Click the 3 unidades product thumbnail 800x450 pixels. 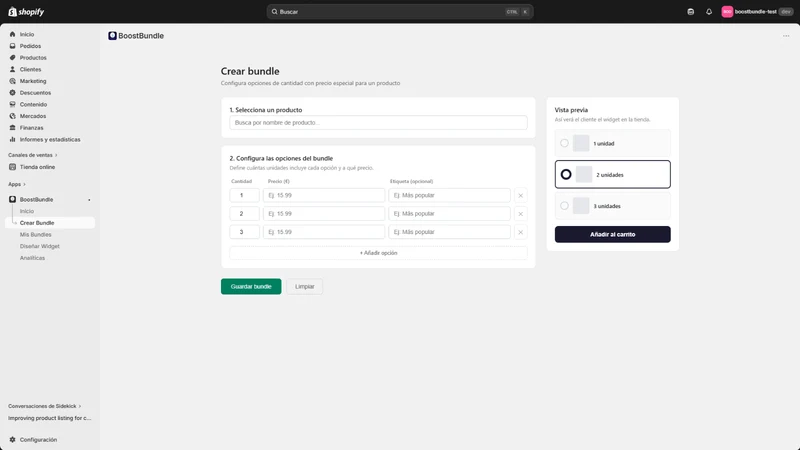pyautogui.click(x=581, y=206)
